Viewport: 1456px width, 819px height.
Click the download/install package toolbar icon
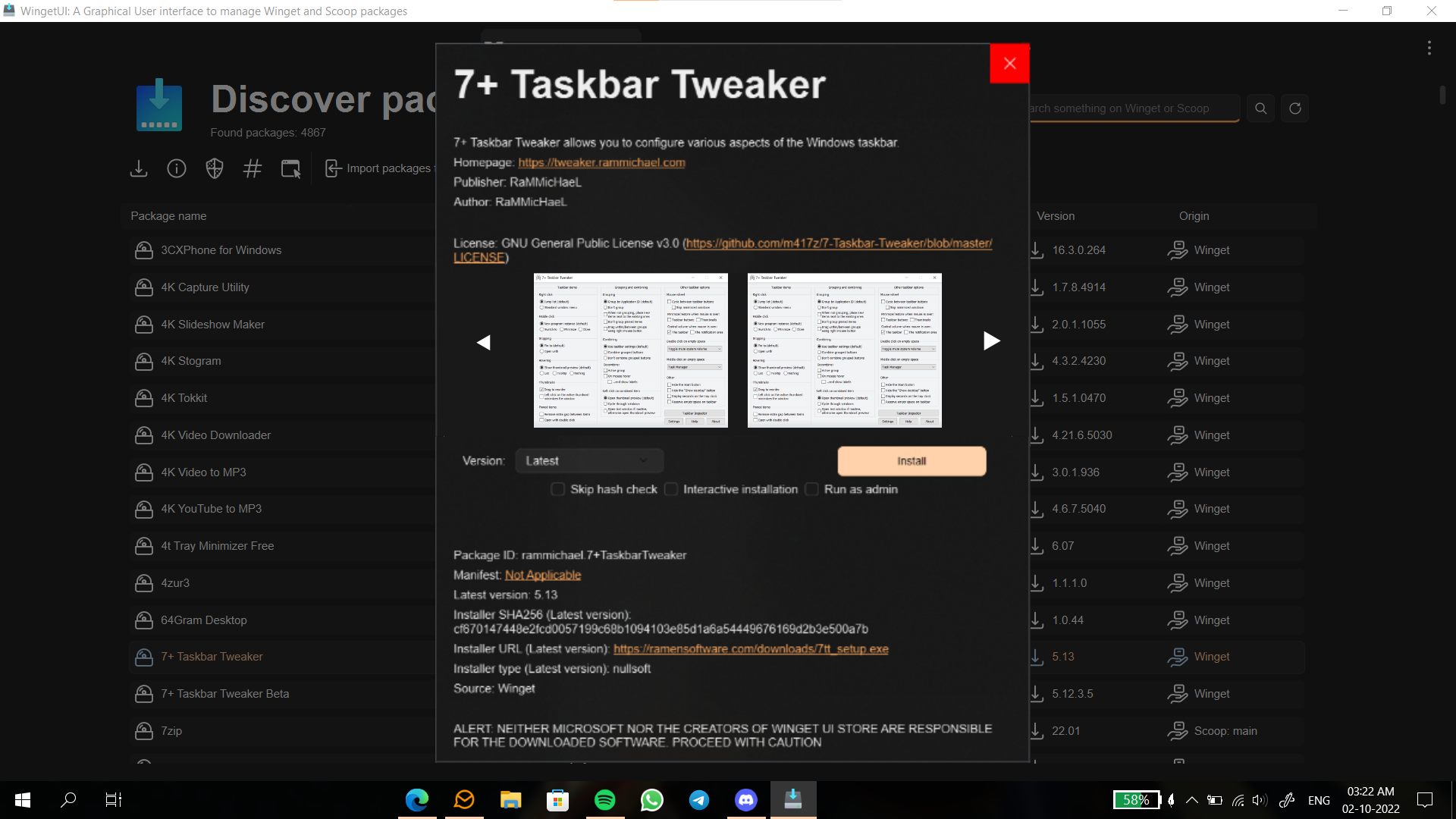click(x=139, y=168)
